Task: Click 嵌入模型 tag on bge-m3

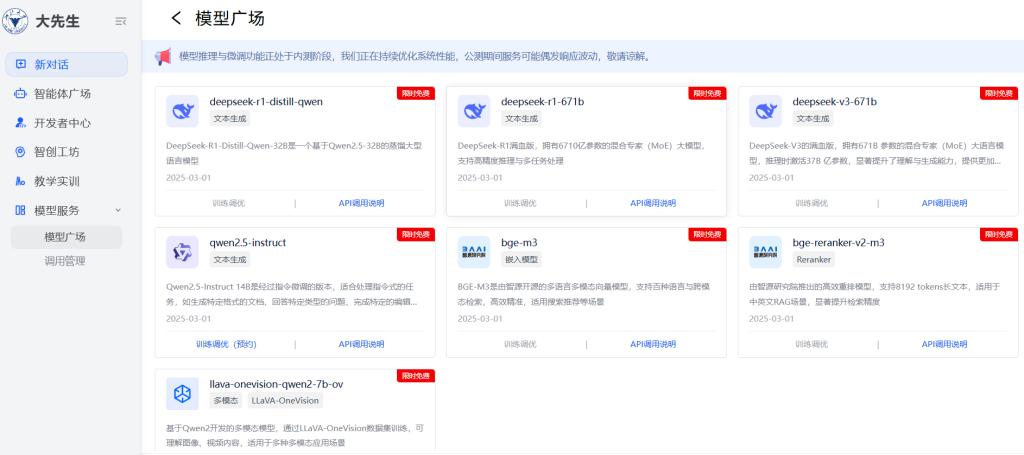Action: [x=521, y=260]
